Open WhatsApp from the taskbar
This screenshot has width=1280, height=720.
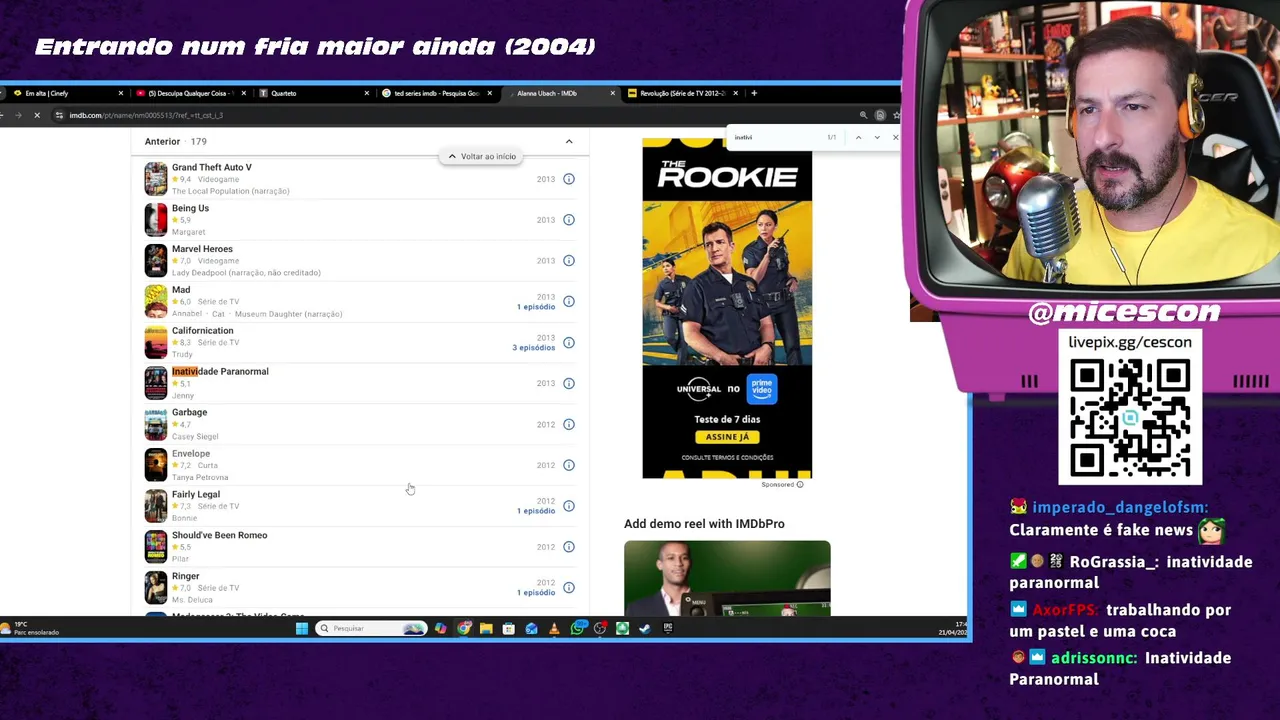pyautogui.click(x=578, y=628)
